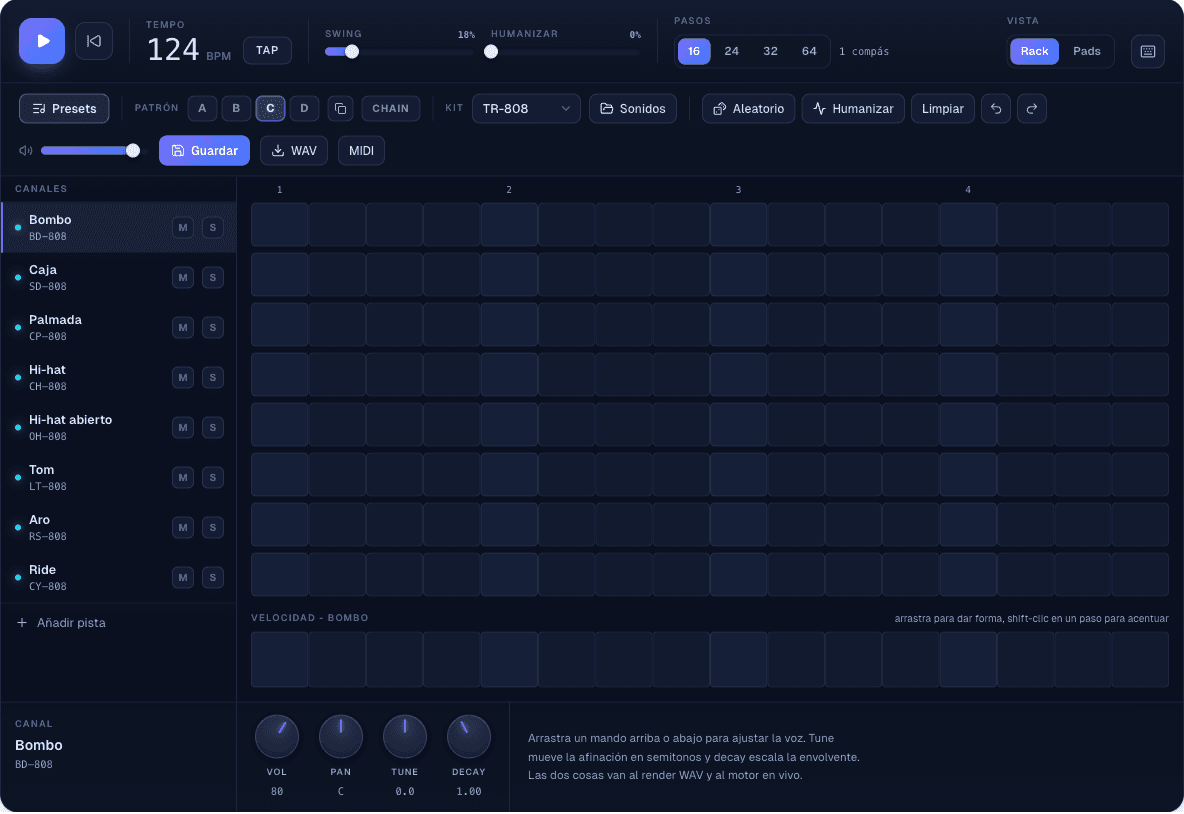The height and width of the screenshot is (814, 1184).
Task: Click the DECAY knob
Action: tap(469, 736)
